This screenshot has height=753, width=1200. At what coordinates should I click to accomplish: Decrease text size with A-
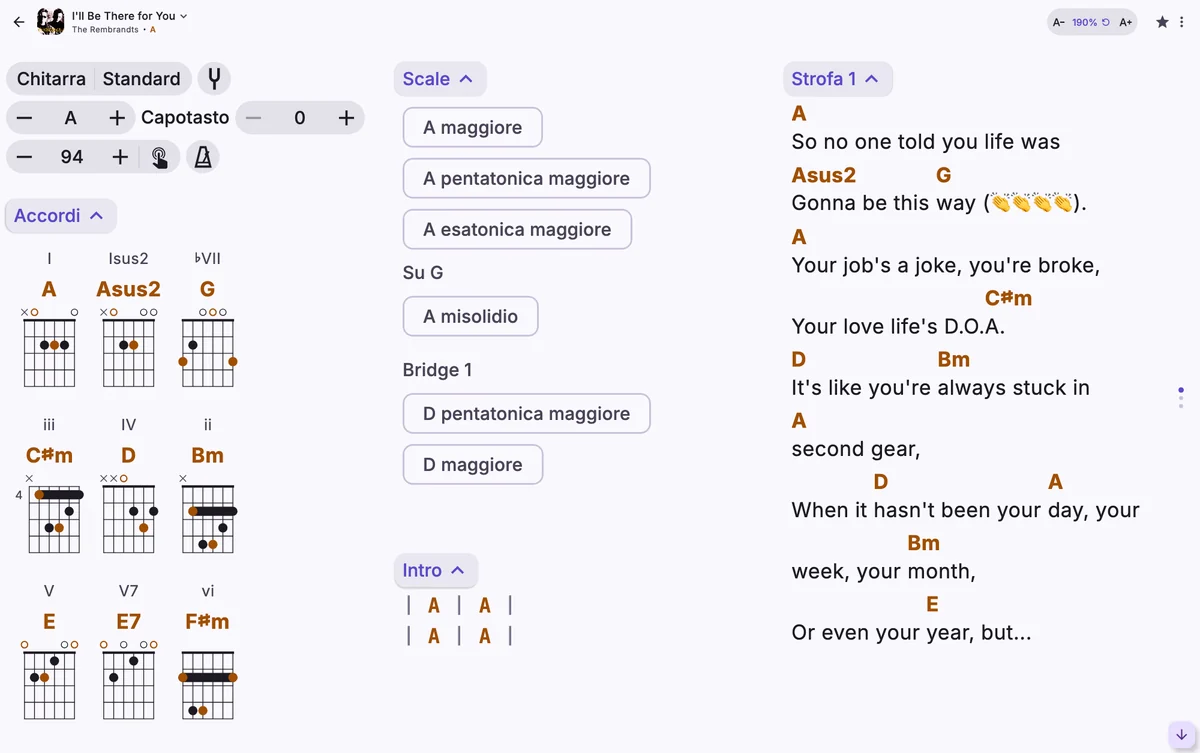click(x=1059, y=22)
